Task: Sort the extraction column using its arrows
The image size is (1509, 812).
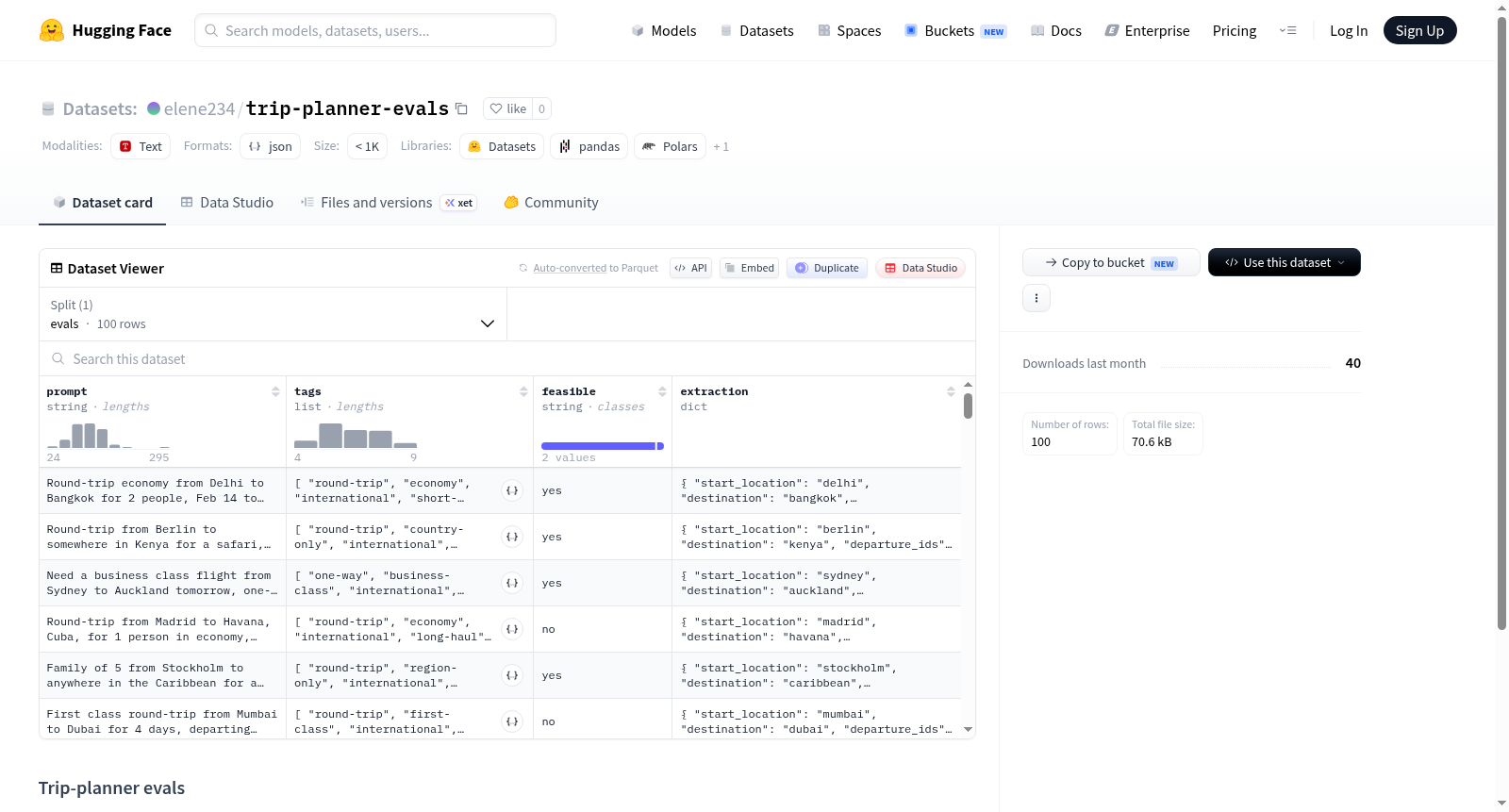Action: click(951, 391)
